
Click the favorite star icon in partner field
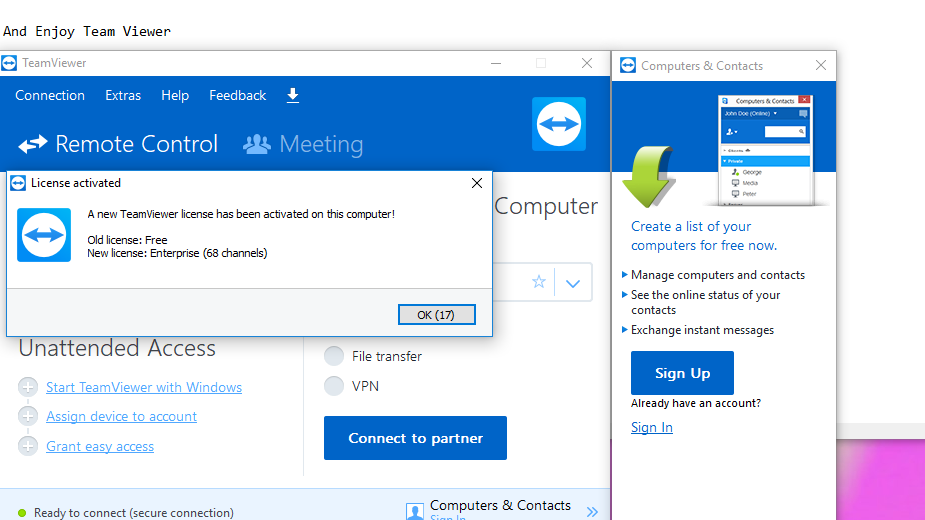tap(539, 282)
